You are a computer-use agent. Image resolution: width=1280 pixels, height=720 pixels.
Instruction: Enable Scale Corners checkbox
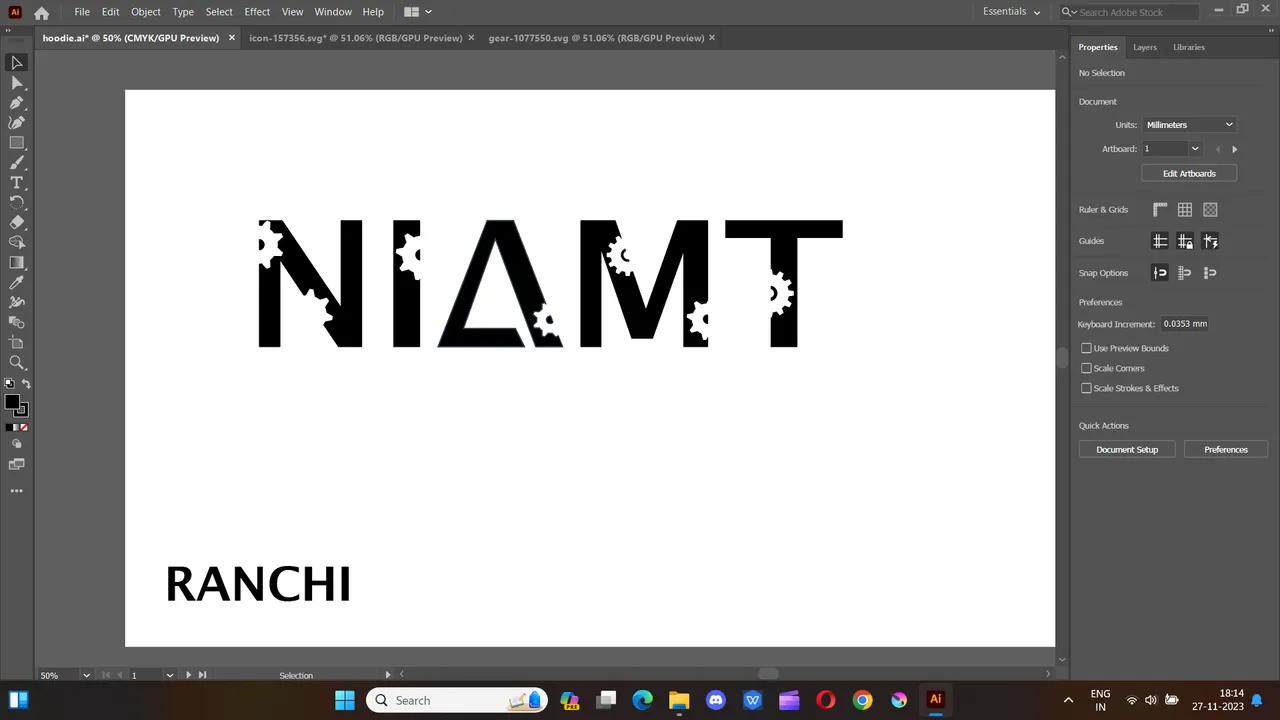[x=1086, y=368]
